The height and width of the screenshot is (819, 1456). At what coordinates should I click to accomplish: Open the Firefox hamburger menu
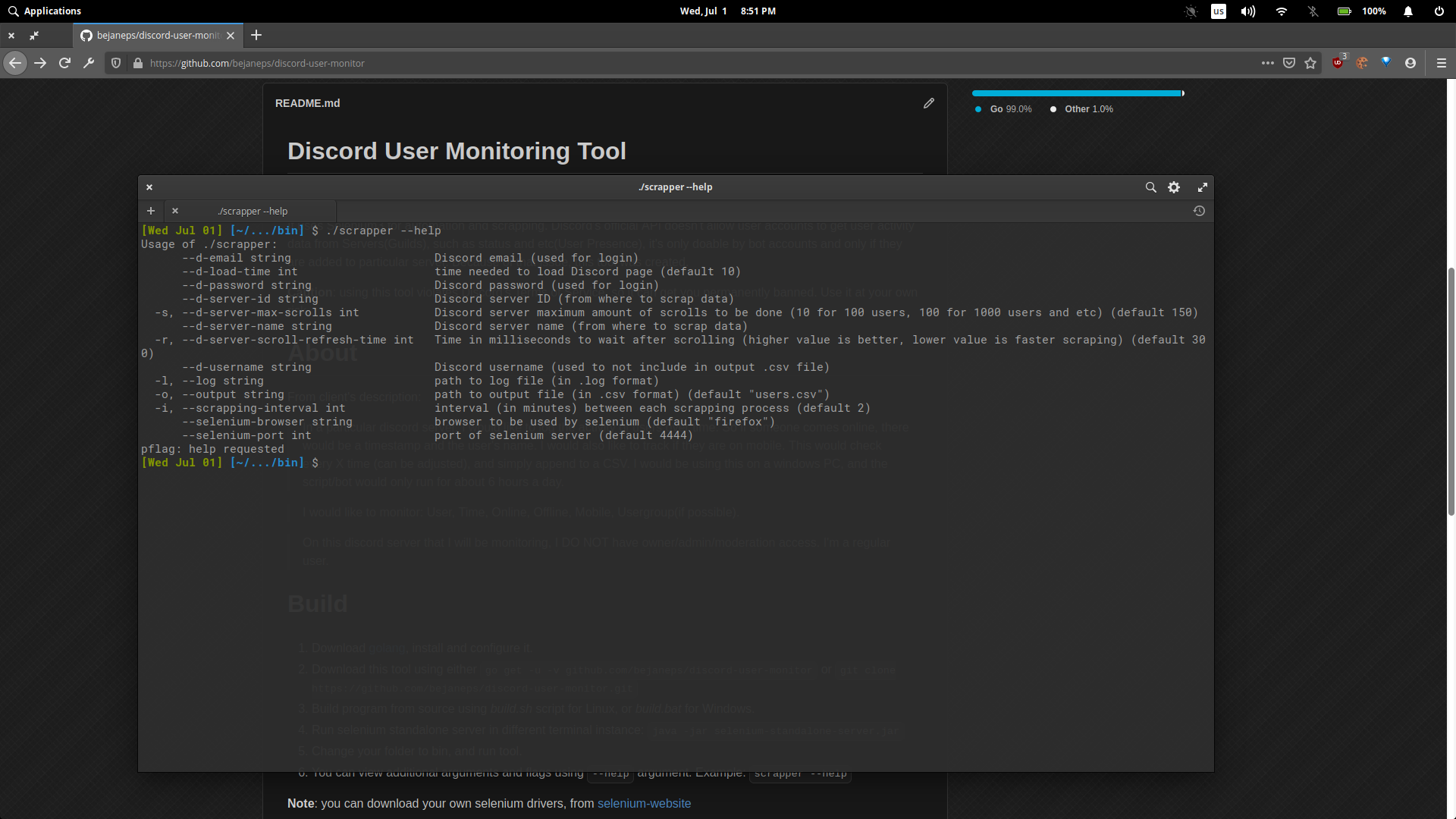[x=1442, y=63]
